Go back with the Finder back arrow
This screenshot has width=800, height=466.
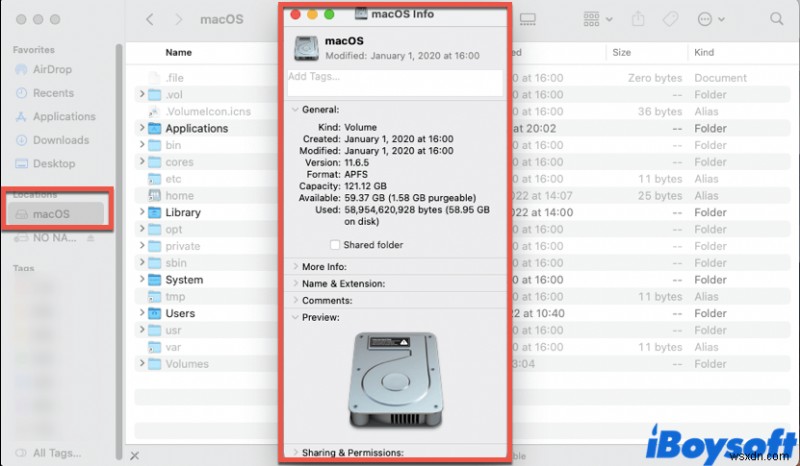(149, 19)
